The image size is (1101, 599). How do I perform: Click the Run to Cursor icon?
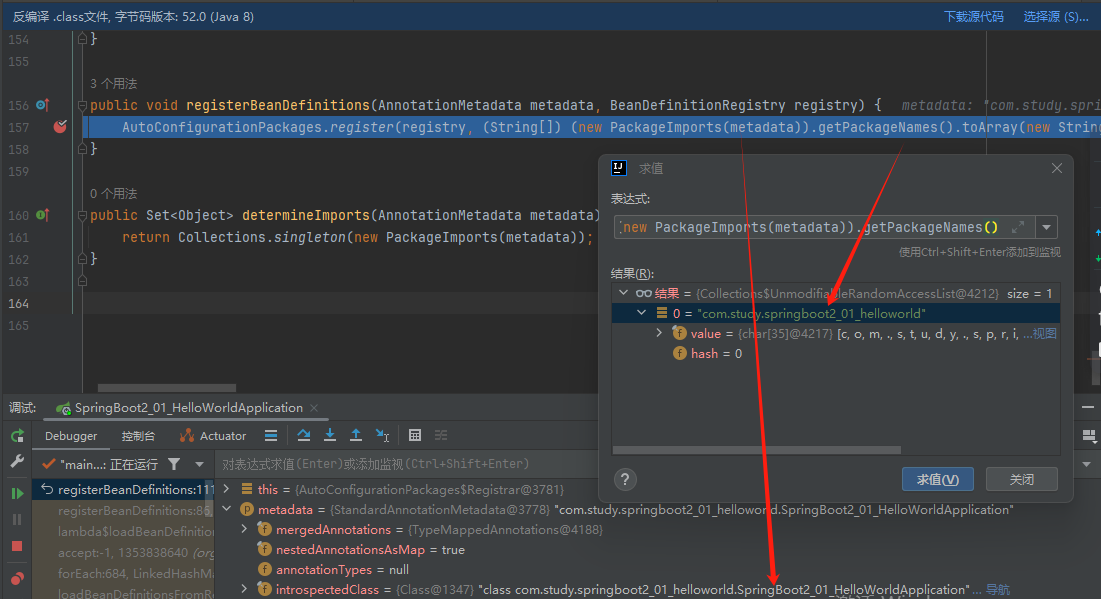[x=382, y=436]
